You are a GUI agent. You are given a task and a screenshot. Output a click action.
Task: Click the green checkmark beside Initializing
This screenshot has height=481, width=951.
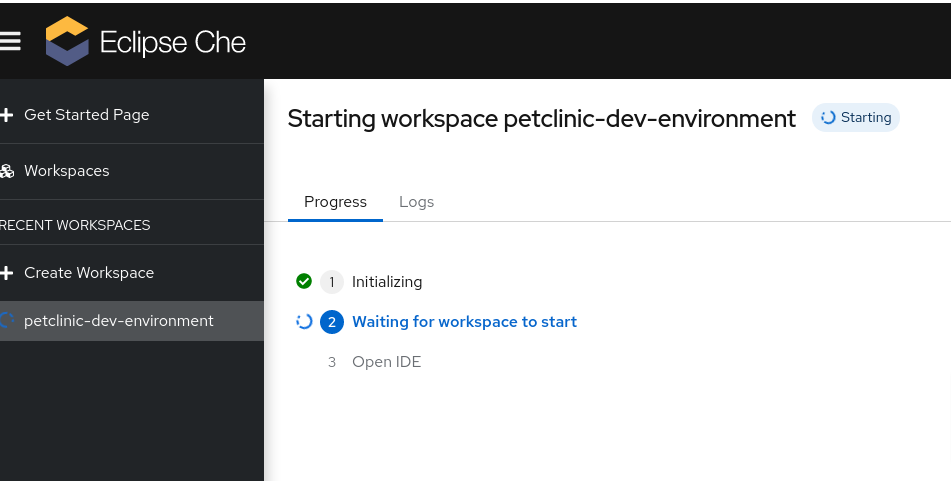click(x=304, y=281)
